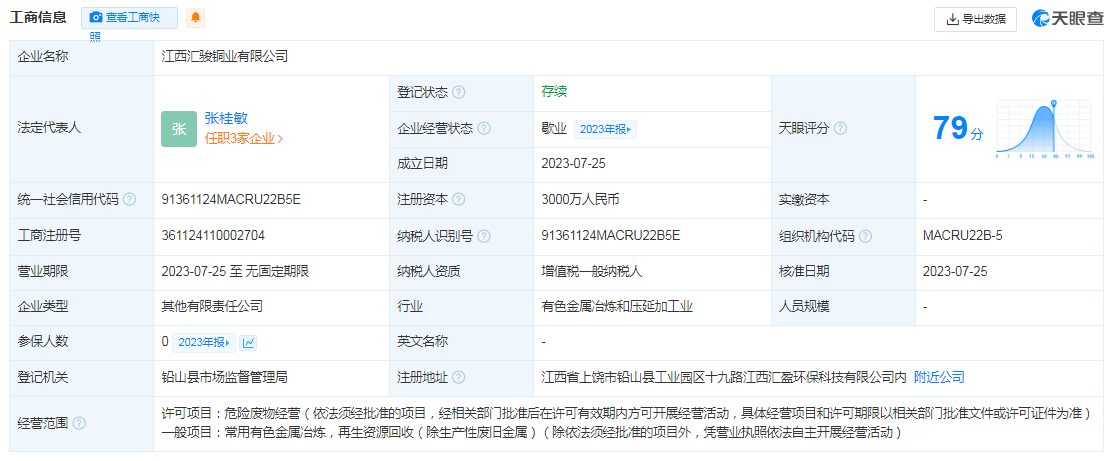Click 3000万人民币 registered capital value
Screen dimensions: 1105x461
pyautogui.click(x=580, y=199)
